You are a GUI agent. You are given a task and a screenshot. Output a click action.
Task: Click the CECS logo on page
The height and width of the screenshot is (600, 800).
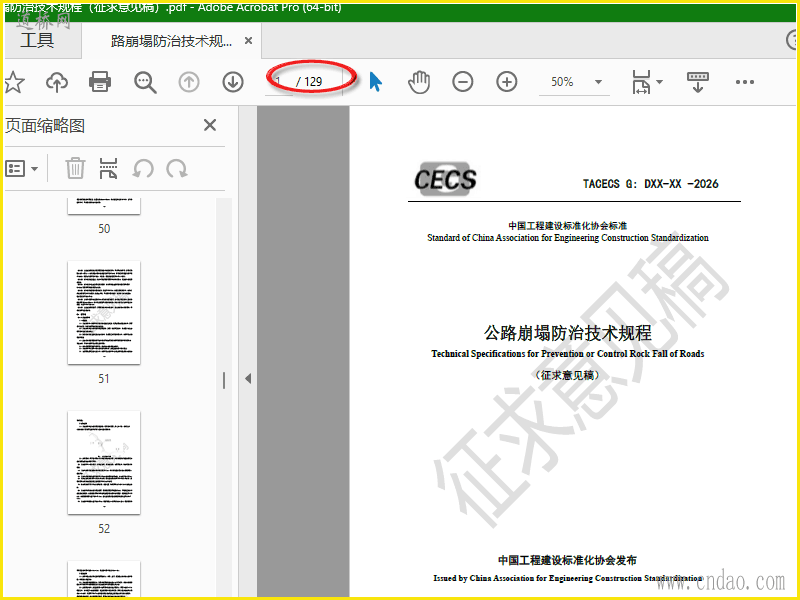click(x=445, y=179)
